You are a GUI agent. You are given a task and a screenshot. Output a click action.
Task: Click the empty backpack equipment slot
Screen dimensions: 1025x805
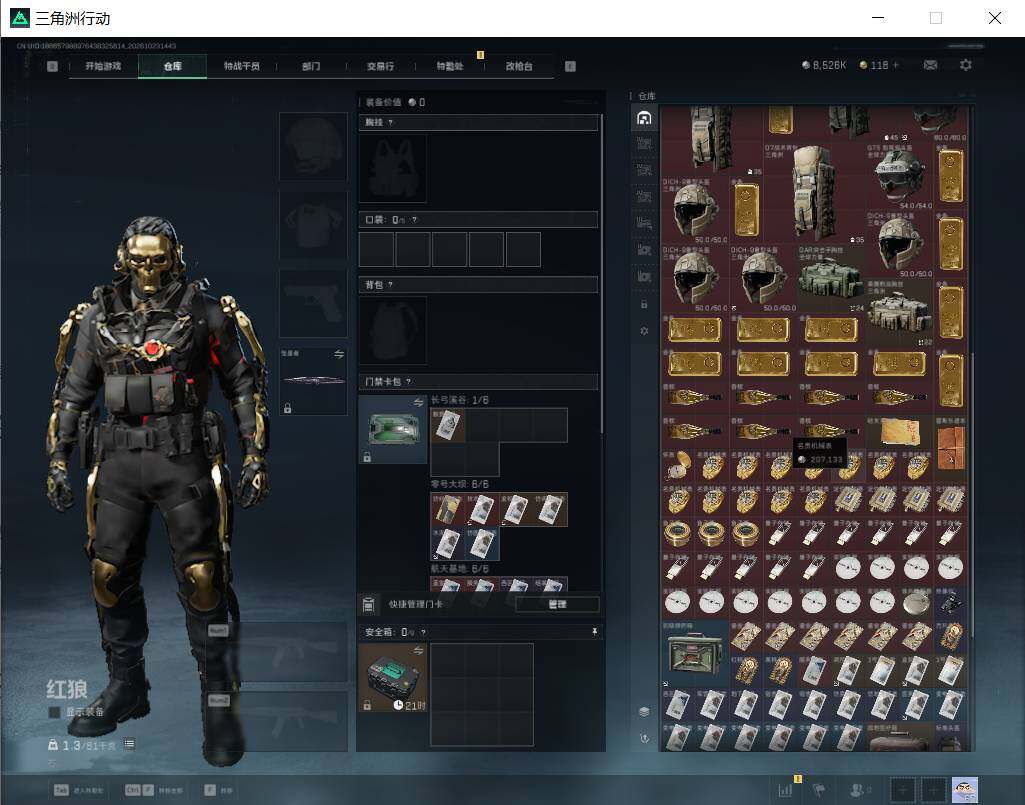click(393, 330)
